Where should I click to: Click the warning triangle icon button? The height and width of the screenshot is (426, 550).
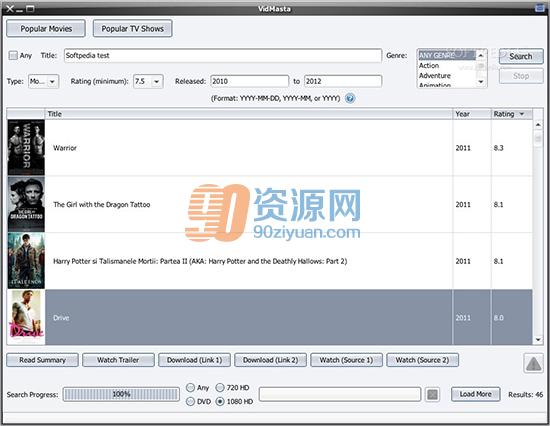pos(533,363)
